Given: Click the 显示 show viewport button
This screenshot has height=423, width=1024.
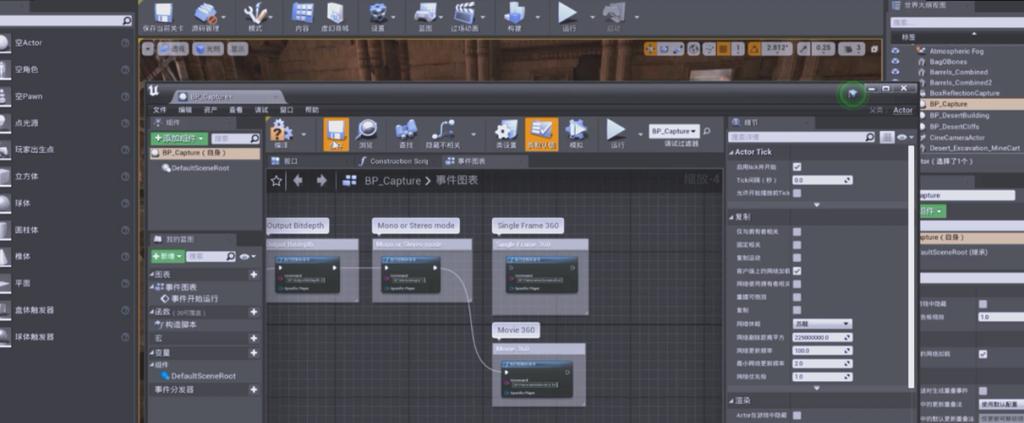Looking at the screenshot, I should [x=238, y=49].
